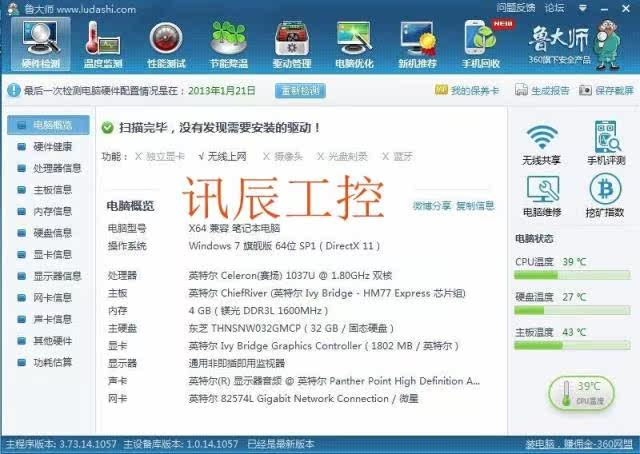Open 节能降温 energy saving tool

click(x=229, y=45)
